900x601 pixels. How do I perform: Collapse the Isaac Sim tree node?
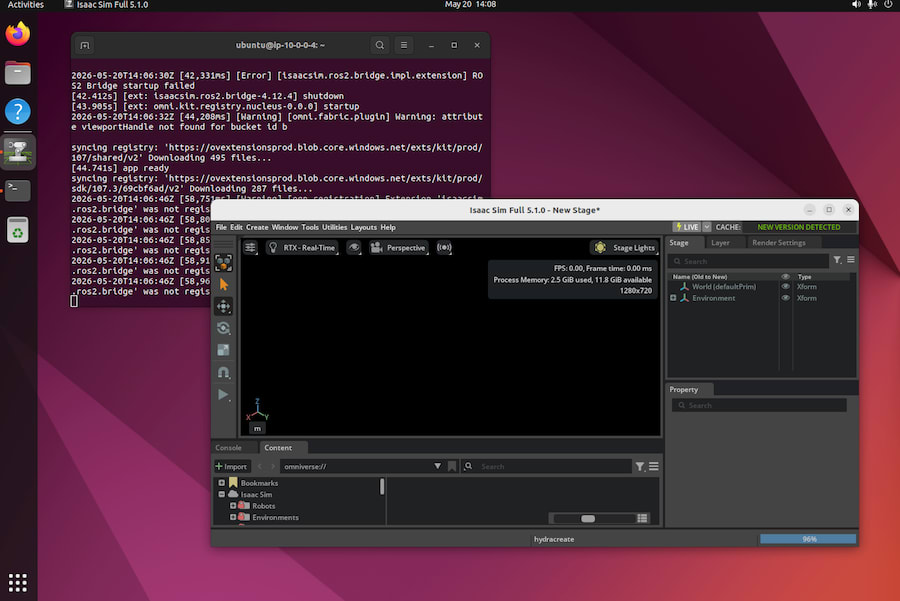222,494
